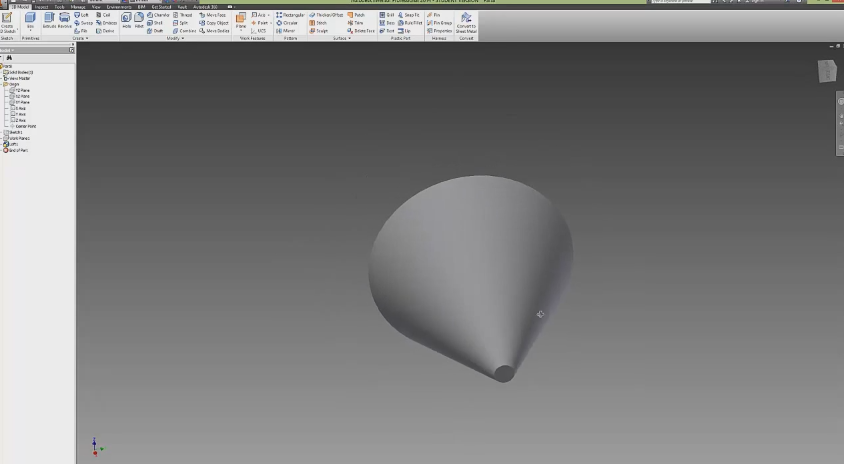Apply the Draft tool
This screenshot has width=844, height=464.
[x=155, y=31]
